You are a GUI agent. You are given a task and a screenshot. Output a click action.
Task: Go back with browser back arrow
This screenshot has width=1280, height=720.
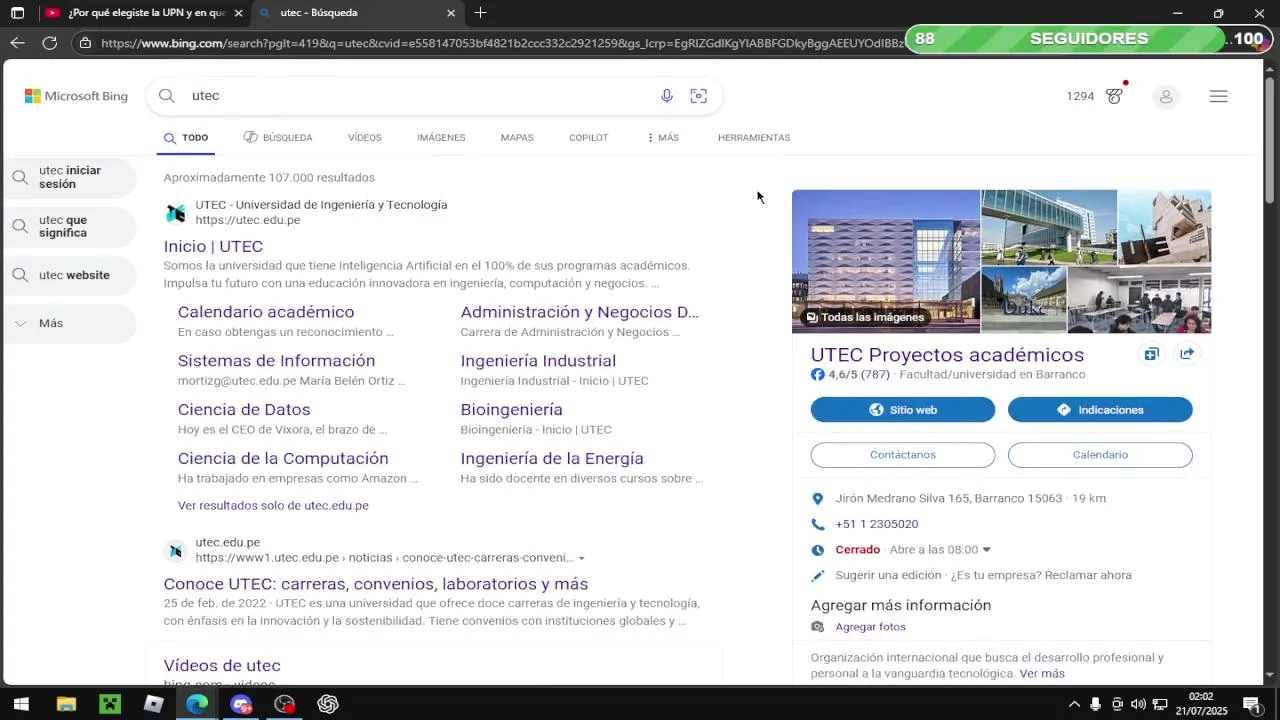pyautogui.click(x=17, y=43)
